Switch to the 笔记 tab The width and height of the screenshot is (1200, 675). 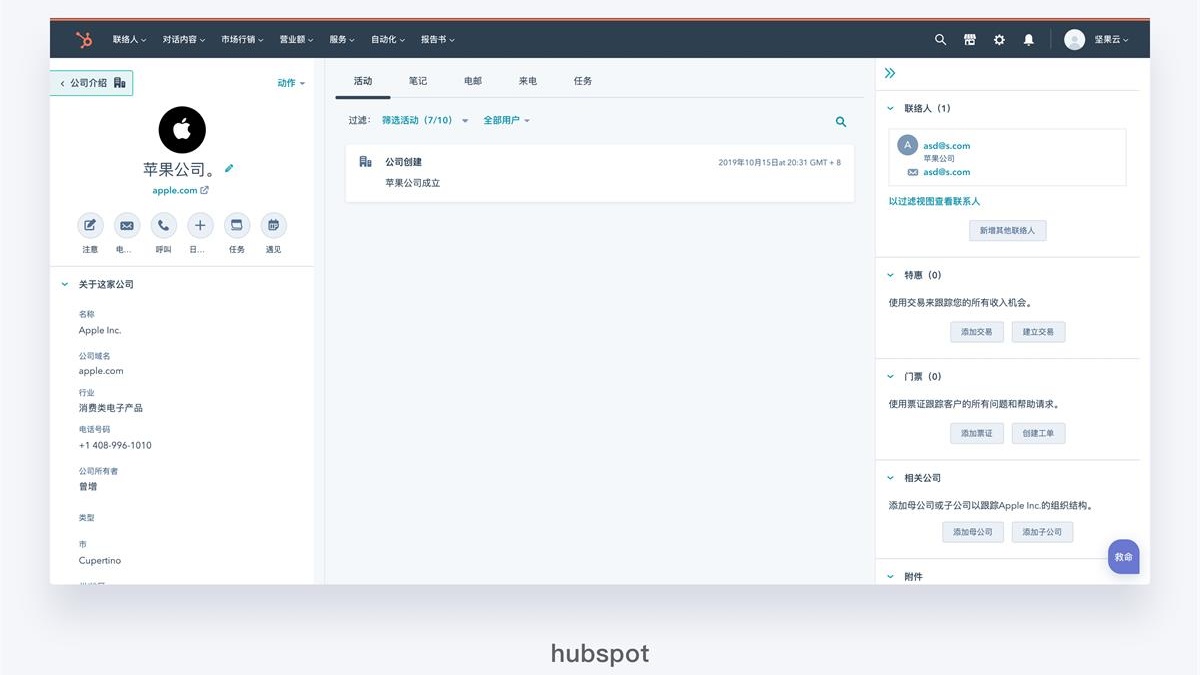tap(418, 81)
